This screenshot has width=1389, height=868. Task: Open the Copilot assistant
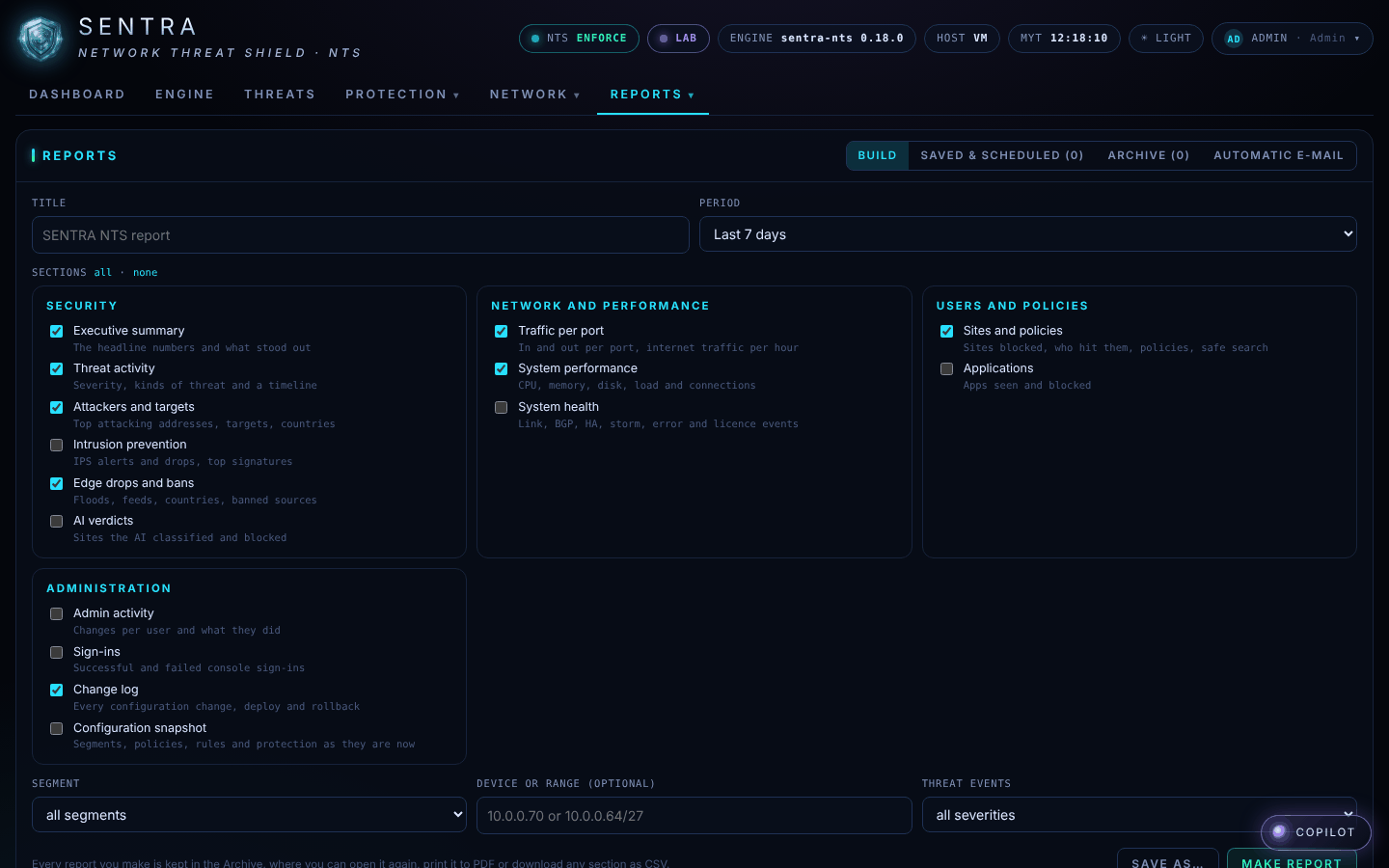click(x=1316, y=832)
